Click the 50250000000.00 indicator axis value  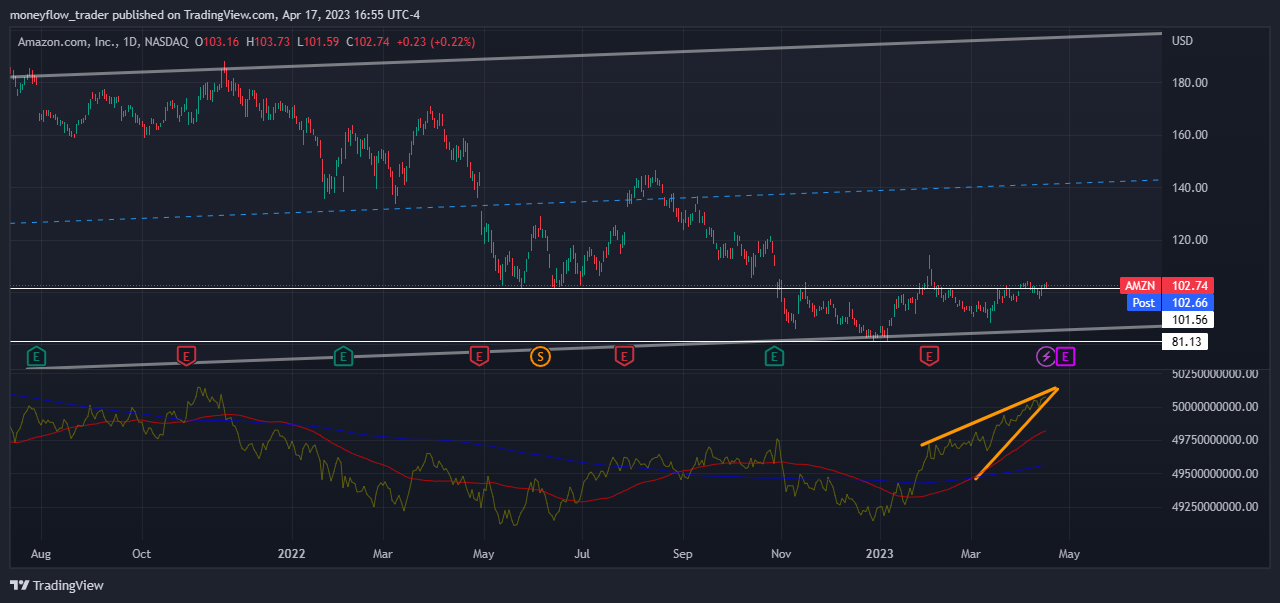(1217, 374)
